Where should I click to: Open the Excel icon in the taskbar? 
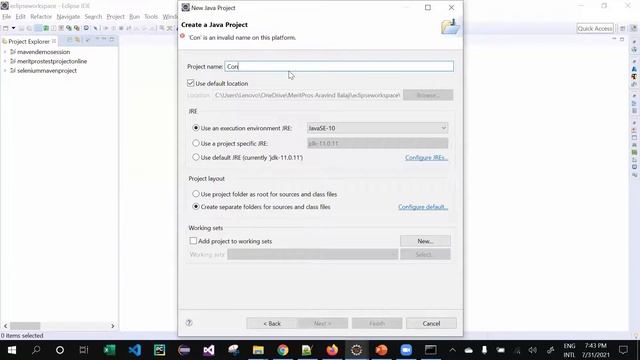coord(109,350)
